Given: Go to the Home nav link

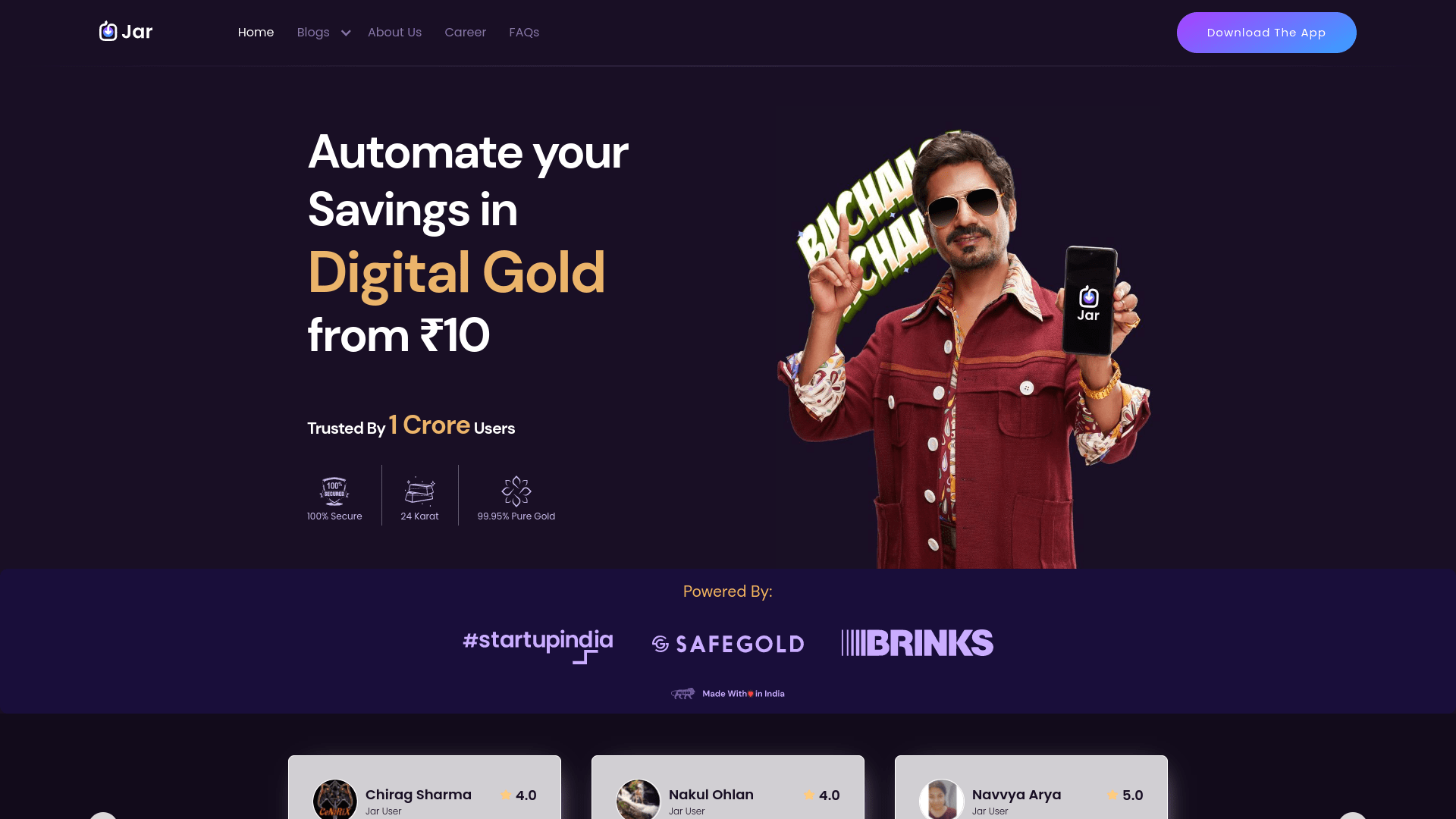Looking at the screenshot, I should (256, 33).
